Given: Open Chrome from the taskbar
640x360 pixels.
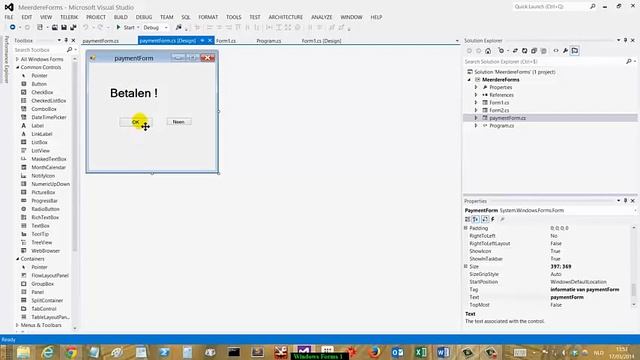Looking at the screenshot, I should click(x=71, y=352).
